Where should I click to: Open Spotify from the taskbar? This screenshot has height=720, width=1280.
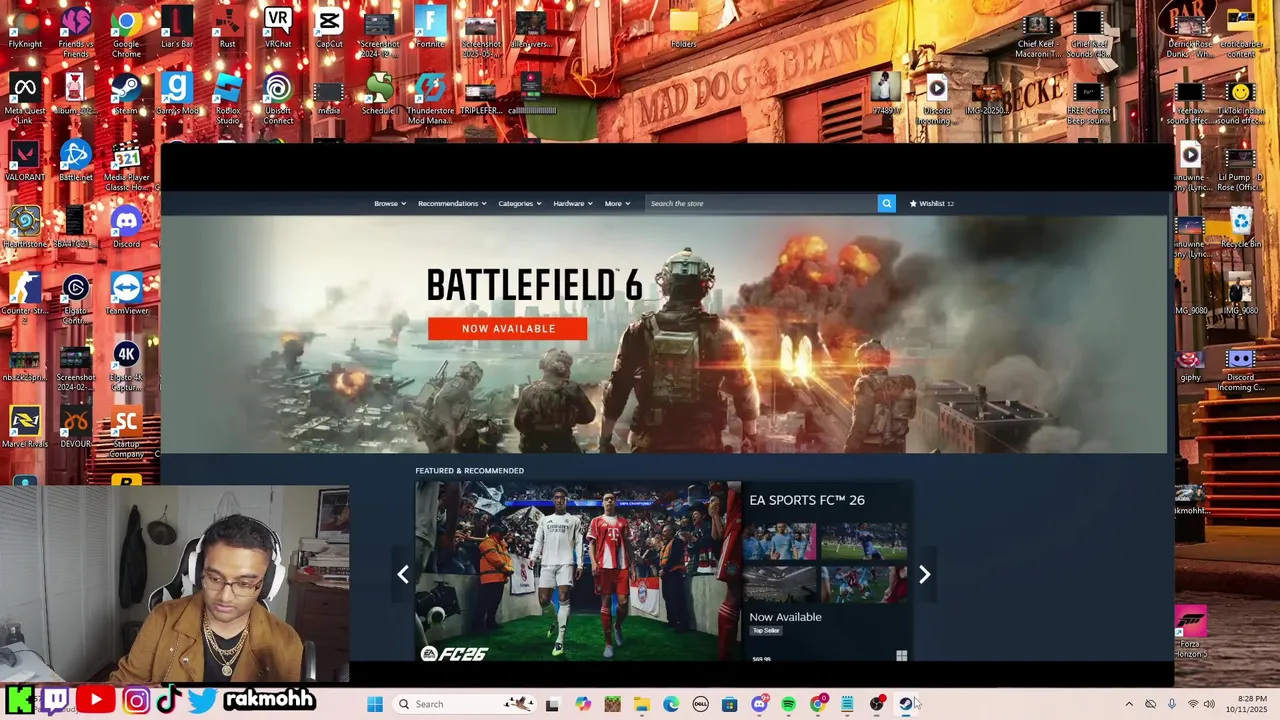(788, 704)
